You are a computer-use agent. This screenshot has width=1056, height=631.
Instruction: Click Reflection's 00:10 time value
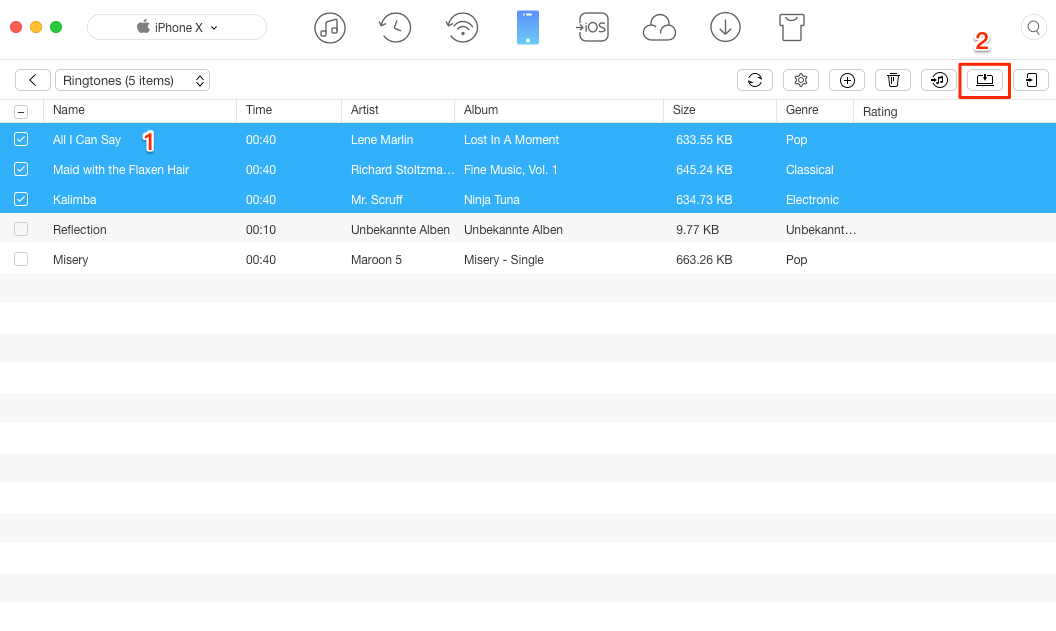(x=261, y=230)
